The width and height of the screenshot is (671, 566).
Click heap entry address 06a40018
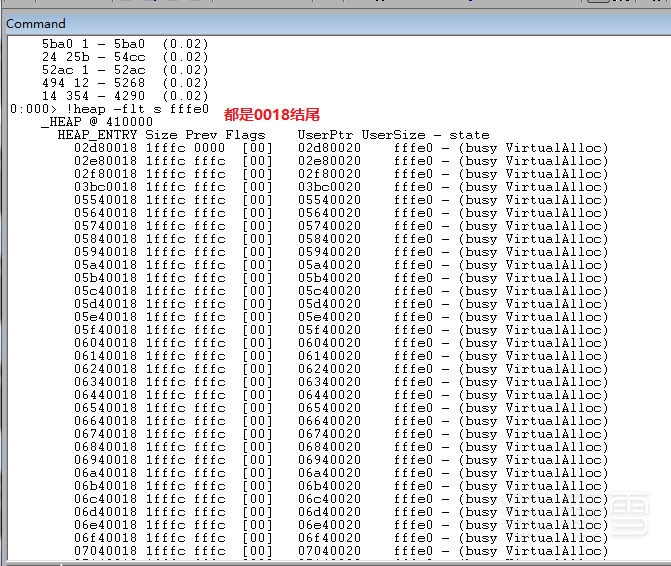coord(105,473)
